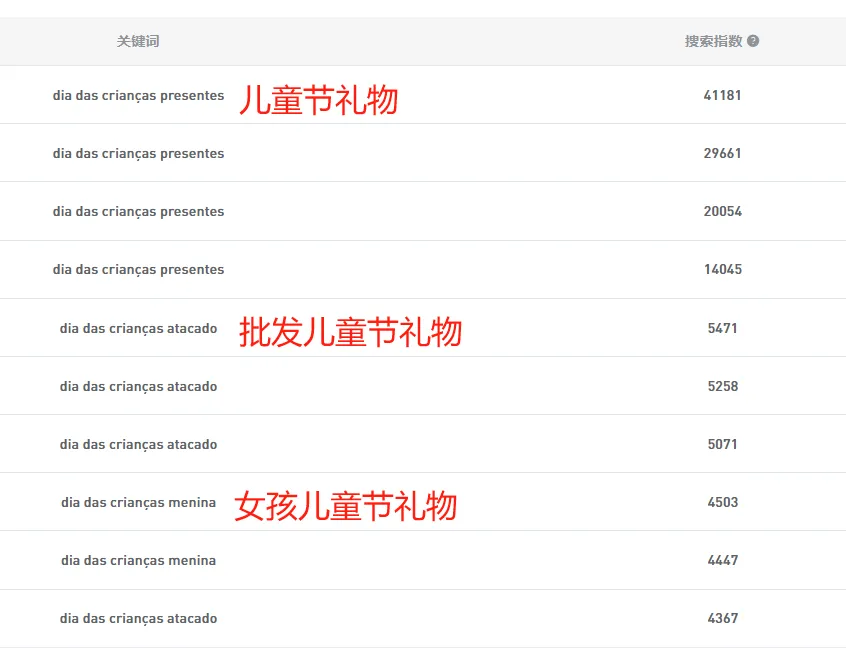Select the keyword in the 29661 row
Screen dimensions: 846x670
pos(138,154)
